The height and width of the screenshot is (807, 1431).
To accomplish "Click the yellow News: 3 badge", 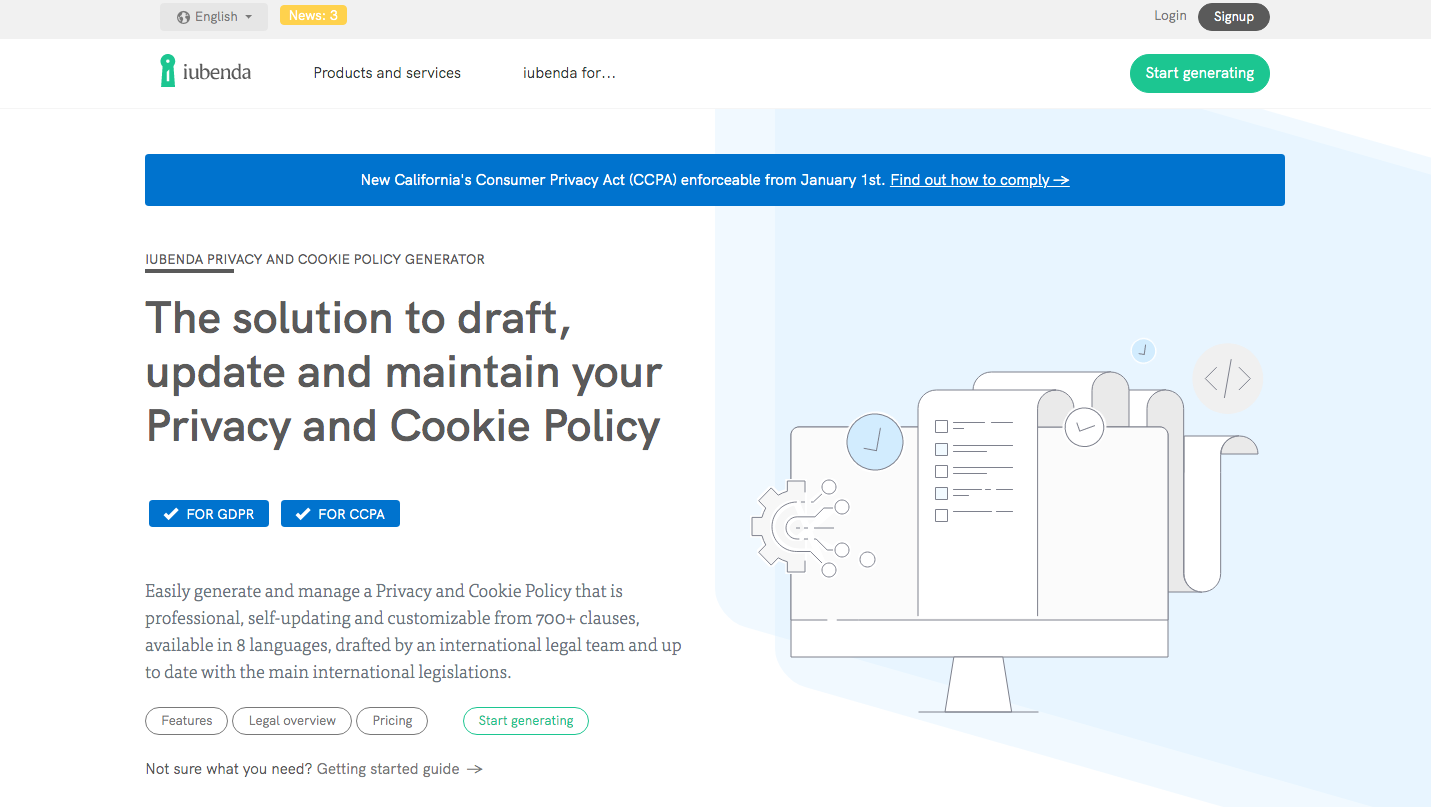I will (313, 15).
